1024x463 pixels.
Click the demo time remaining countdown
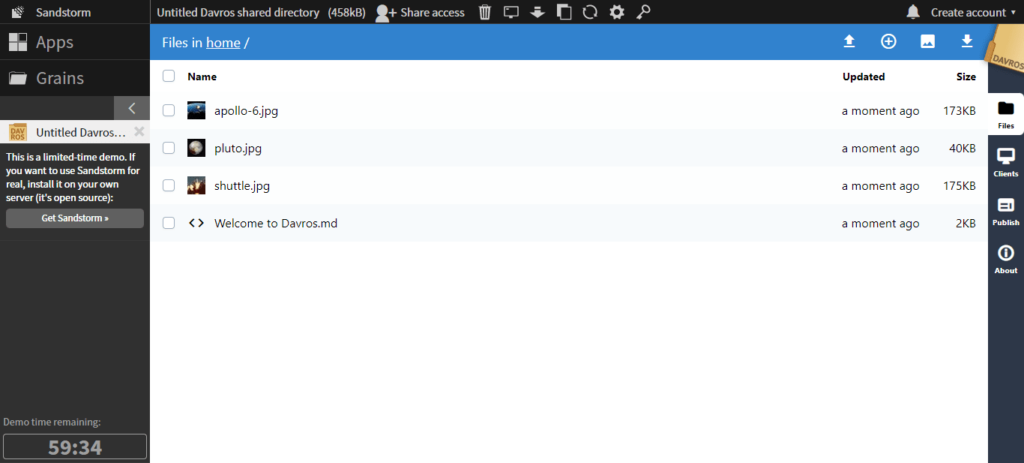coord(75,447)
